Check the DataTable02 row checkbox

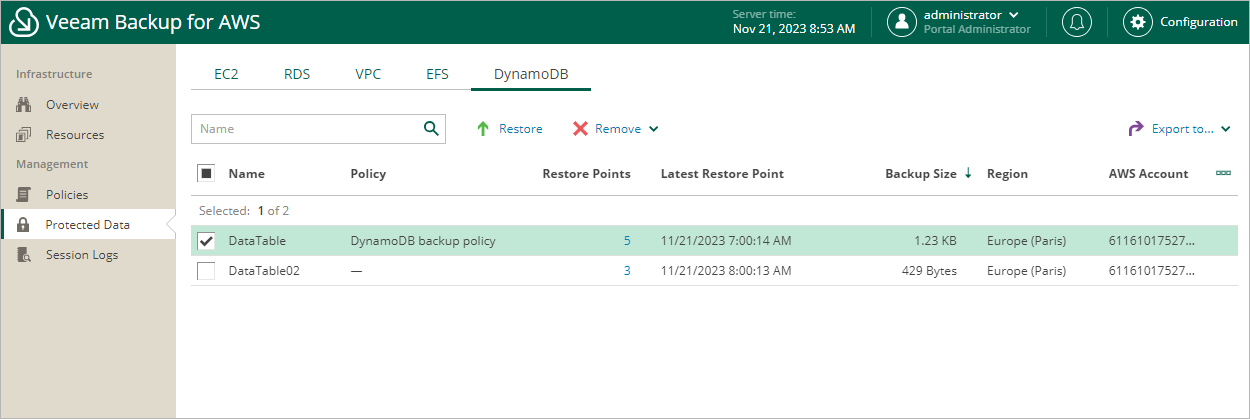click(206, 271)
